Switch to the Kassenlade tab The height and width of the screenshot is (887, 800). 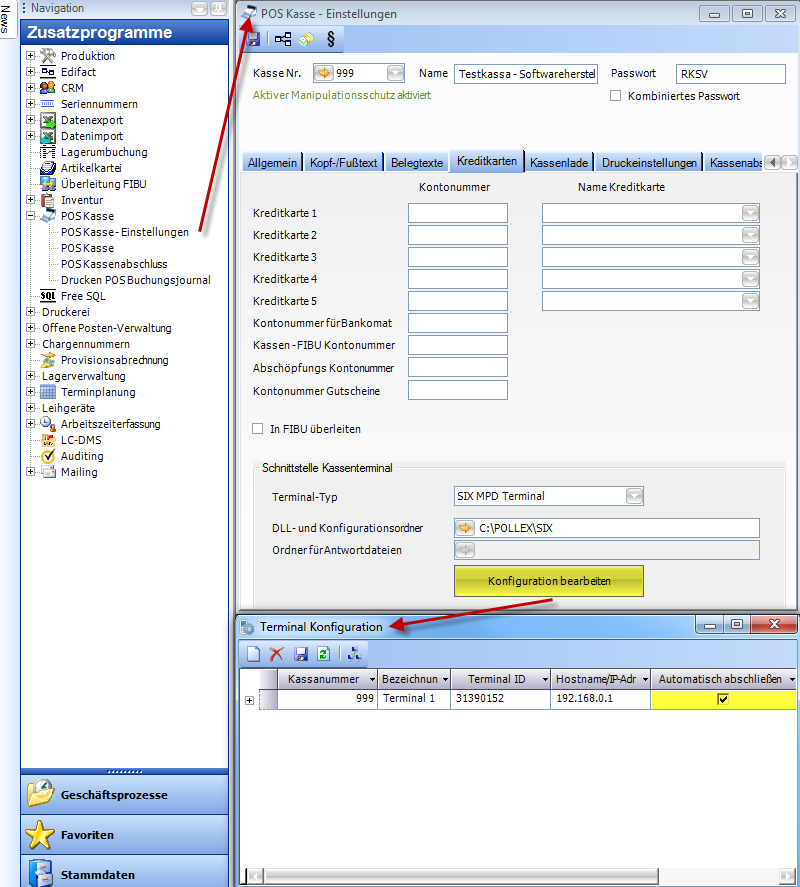(x=558, y=162)
